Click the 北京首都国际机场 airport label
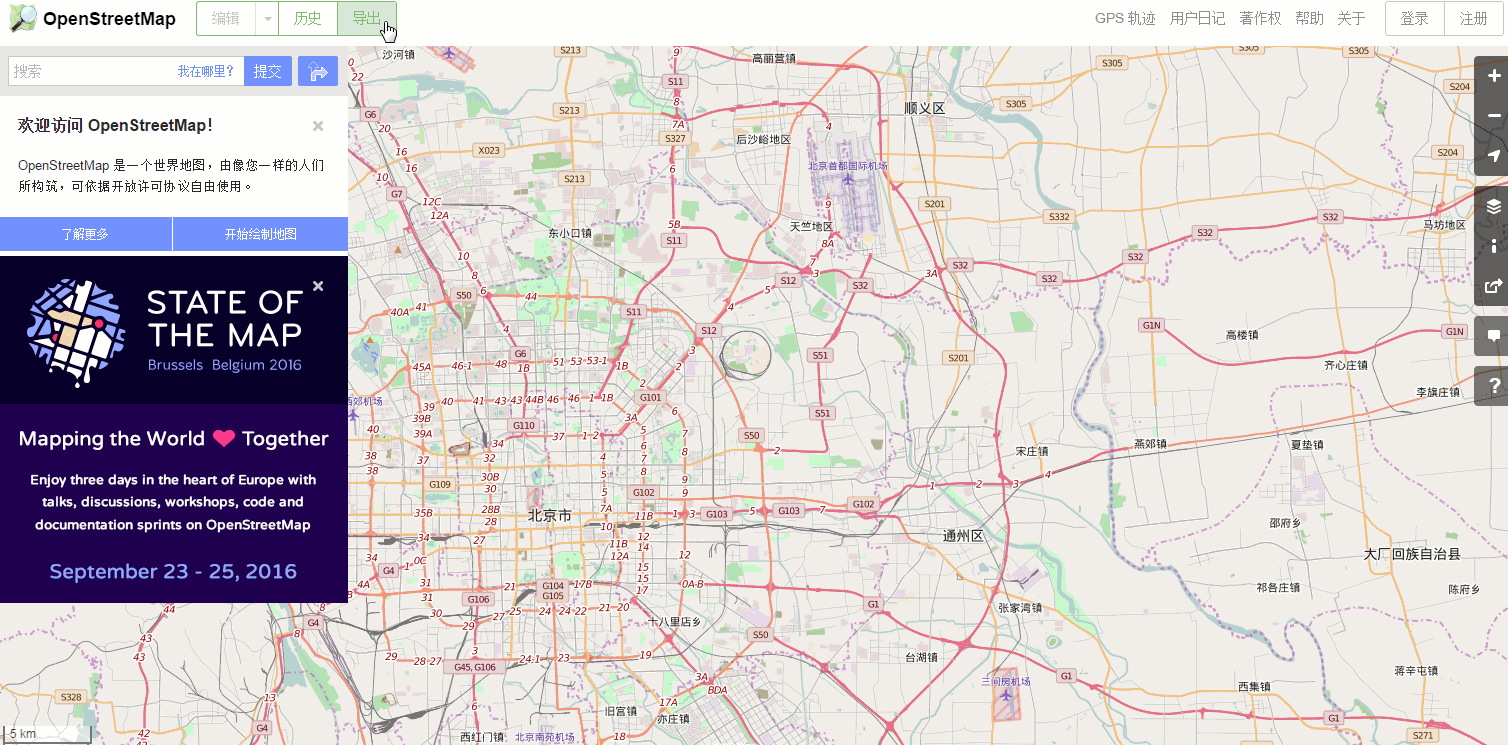 (848, 166)
